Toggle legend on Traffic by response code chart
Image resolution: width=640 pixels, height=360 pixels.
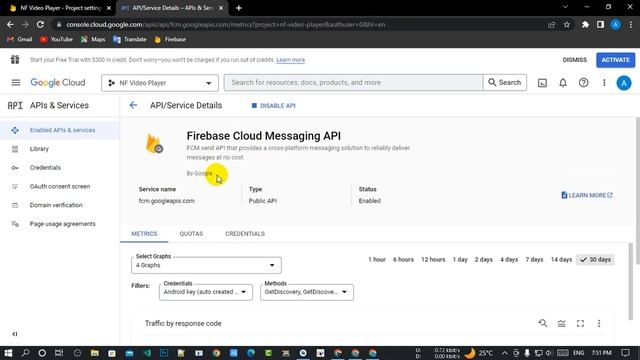tap(562, 323)
